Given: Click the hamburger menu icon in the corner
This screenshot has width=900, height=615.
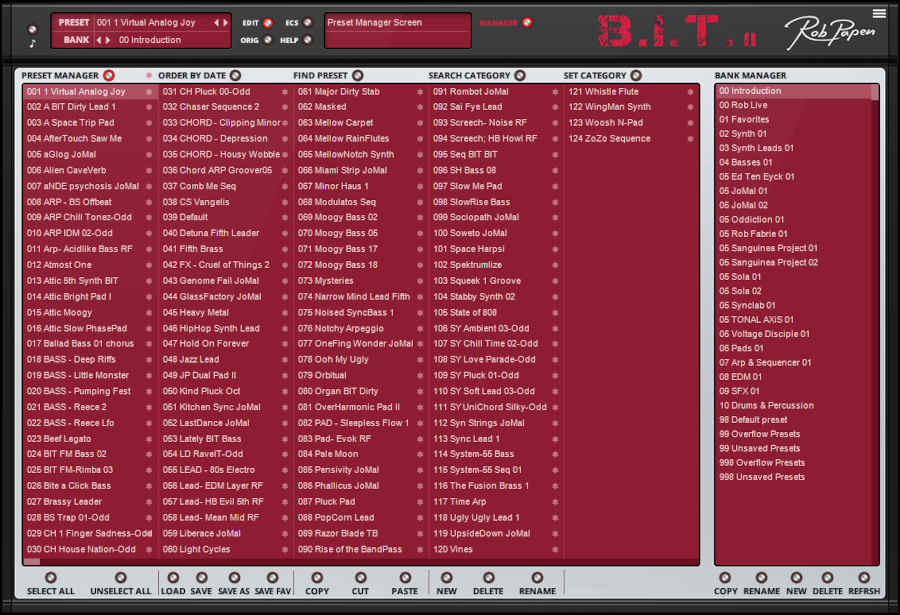Looking at the screenshot, I should click(x=878, y=12).
